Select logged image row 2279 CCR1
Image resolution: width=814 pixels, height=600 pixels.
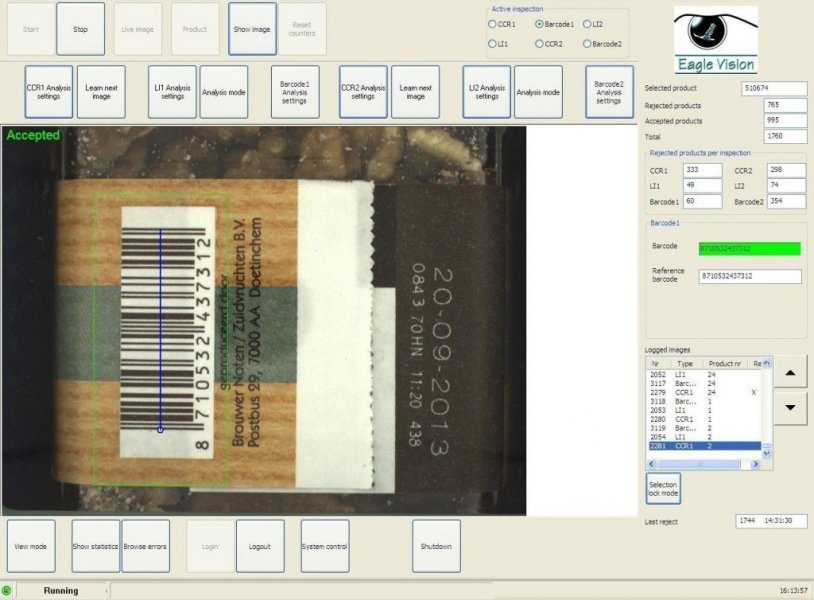[x=704, y=392]
